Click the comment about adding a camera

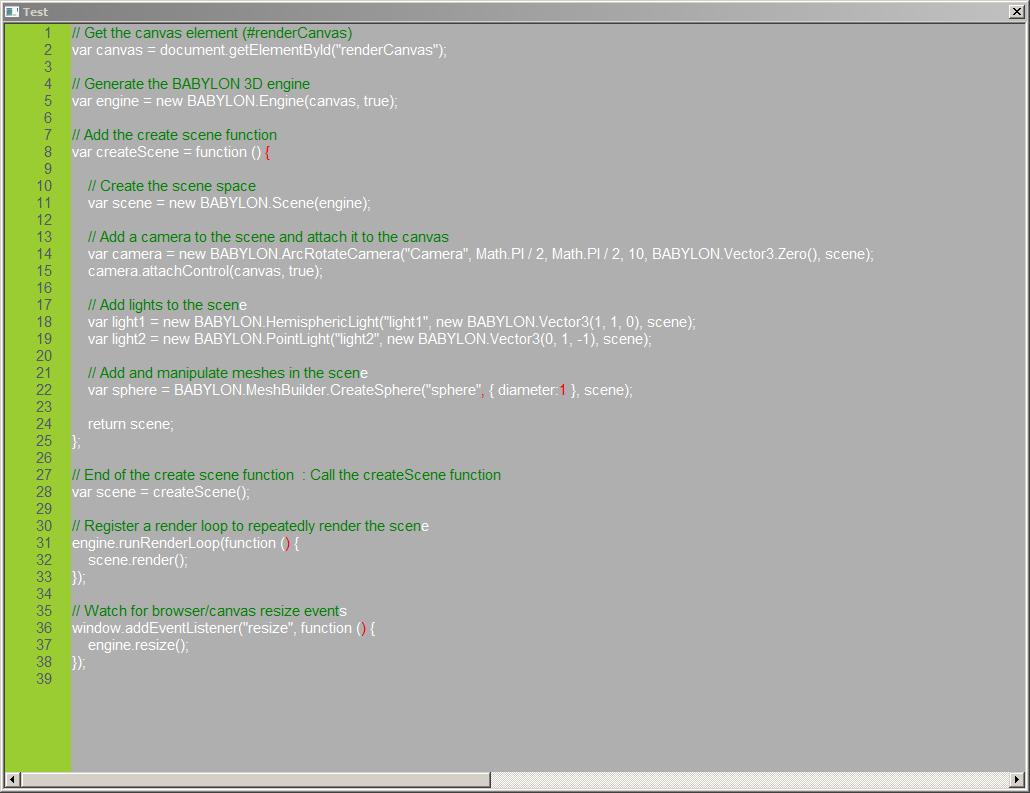tap(268, 237)
